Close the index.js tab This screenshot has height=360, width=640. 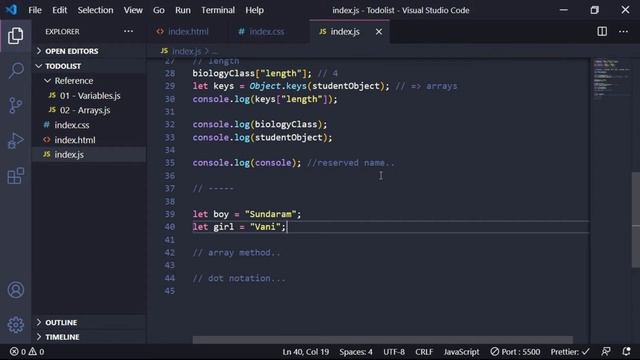(x=379, y=31)
